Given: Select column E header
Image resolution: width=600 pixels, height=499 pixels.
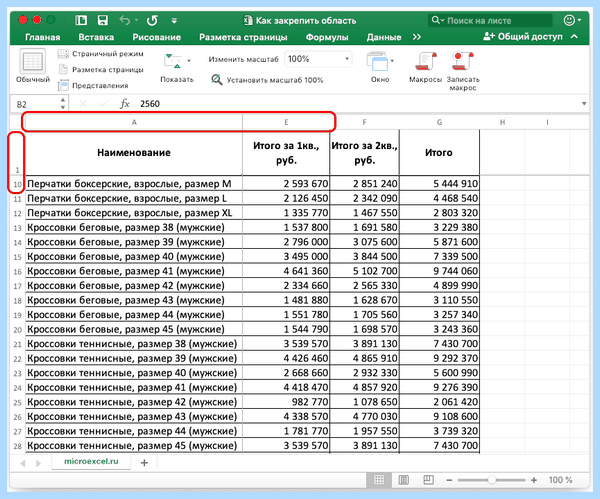Looking at the screenshot, I should coord(286,122).
